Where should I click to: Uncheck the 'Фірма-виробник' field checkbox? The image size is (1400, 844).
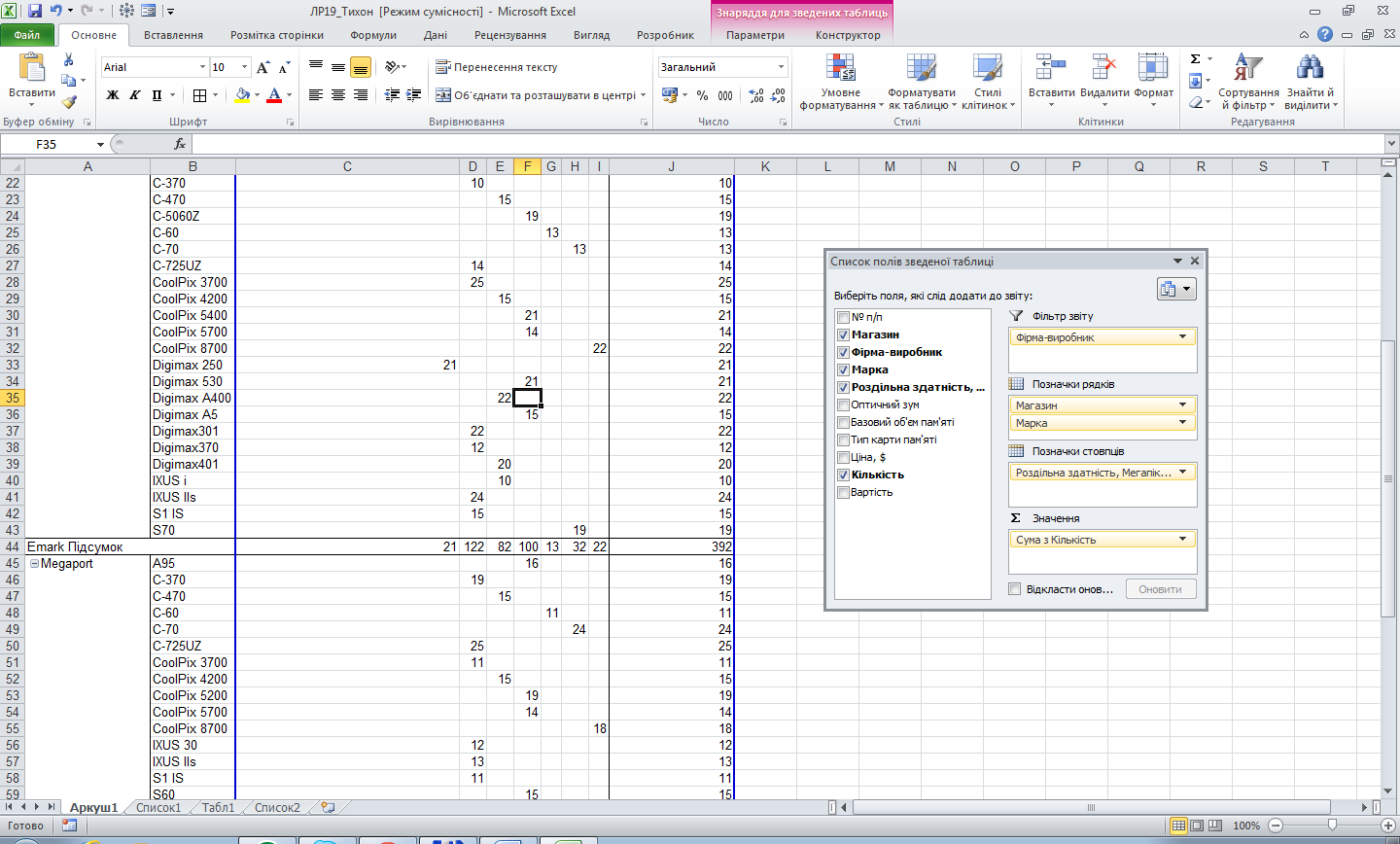[x=843, y=352]
